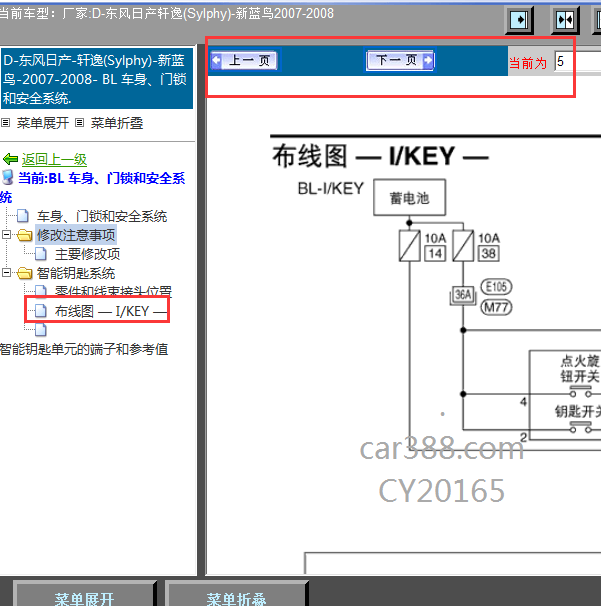Click the blue header D-东风日产-轩逸 title
This screenshot has height=606, width=601.
click(x=97, y=79)
